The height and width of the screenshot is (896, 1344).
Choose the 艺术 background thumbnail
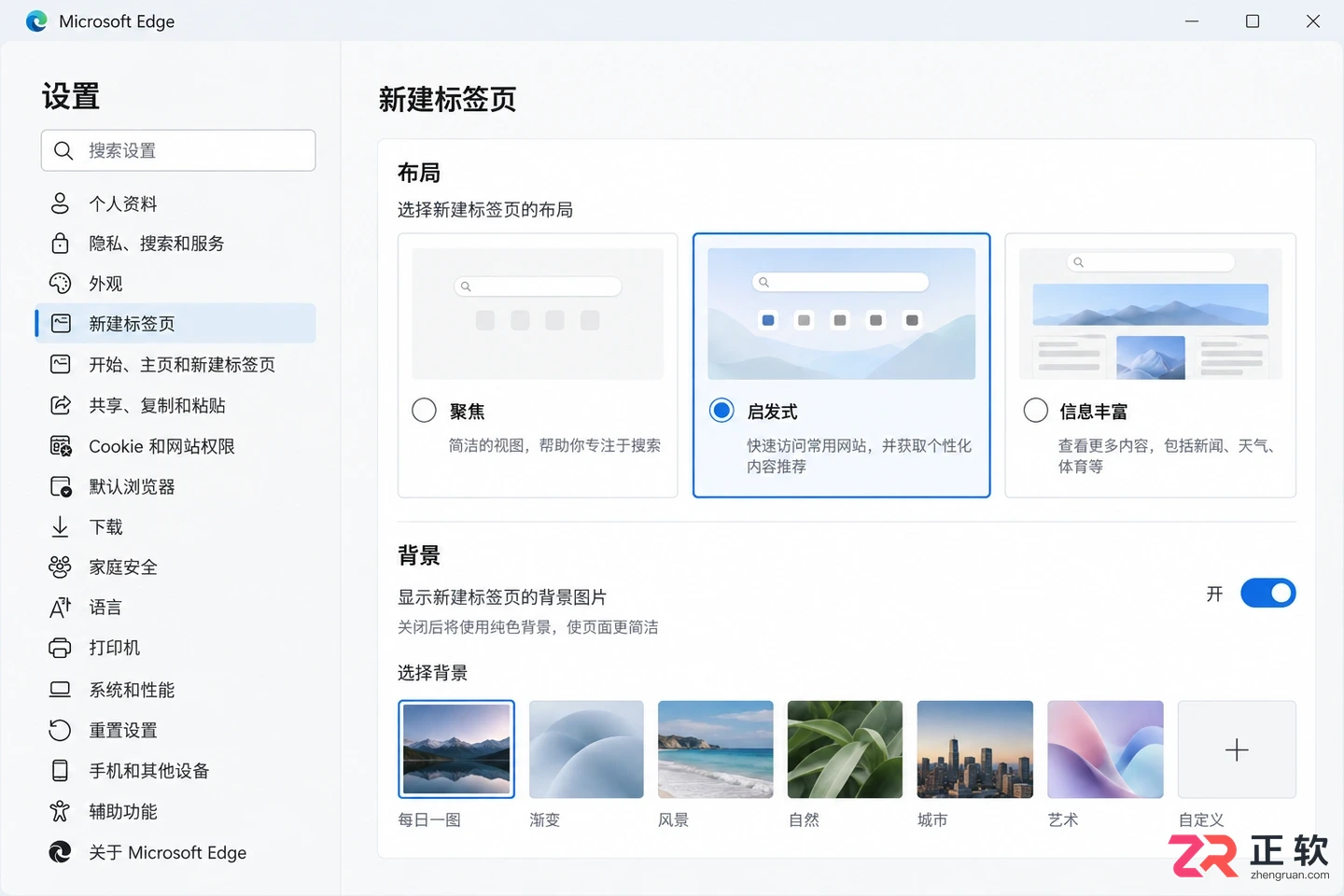pos(1105,749)
